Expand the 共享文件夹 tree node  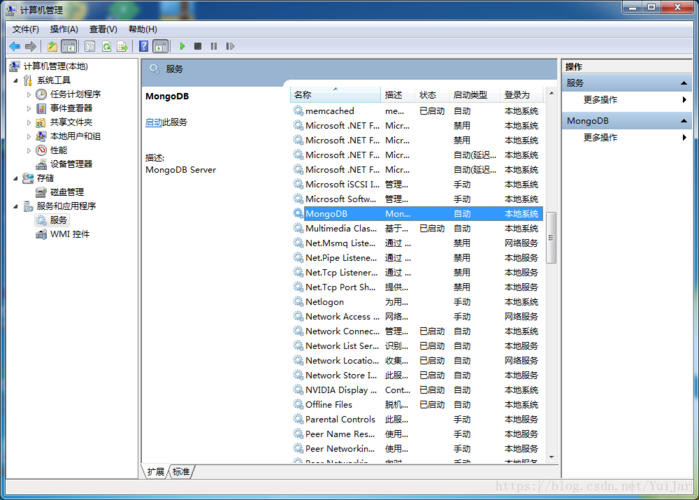(29, 122)
